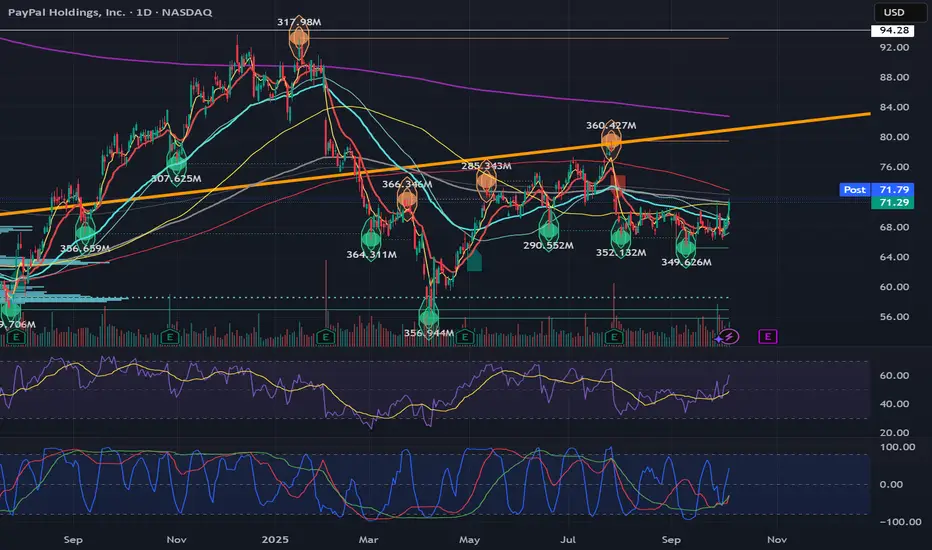The image size is (932, 550).
Task: Click the 356.944M volume label
Action: coord(429,333)
